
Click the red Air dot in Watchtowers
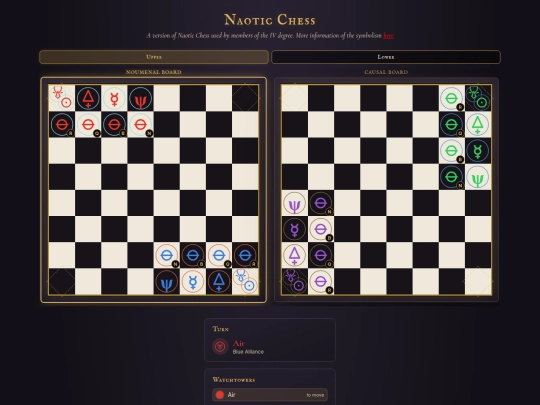(x=220, y=395)
